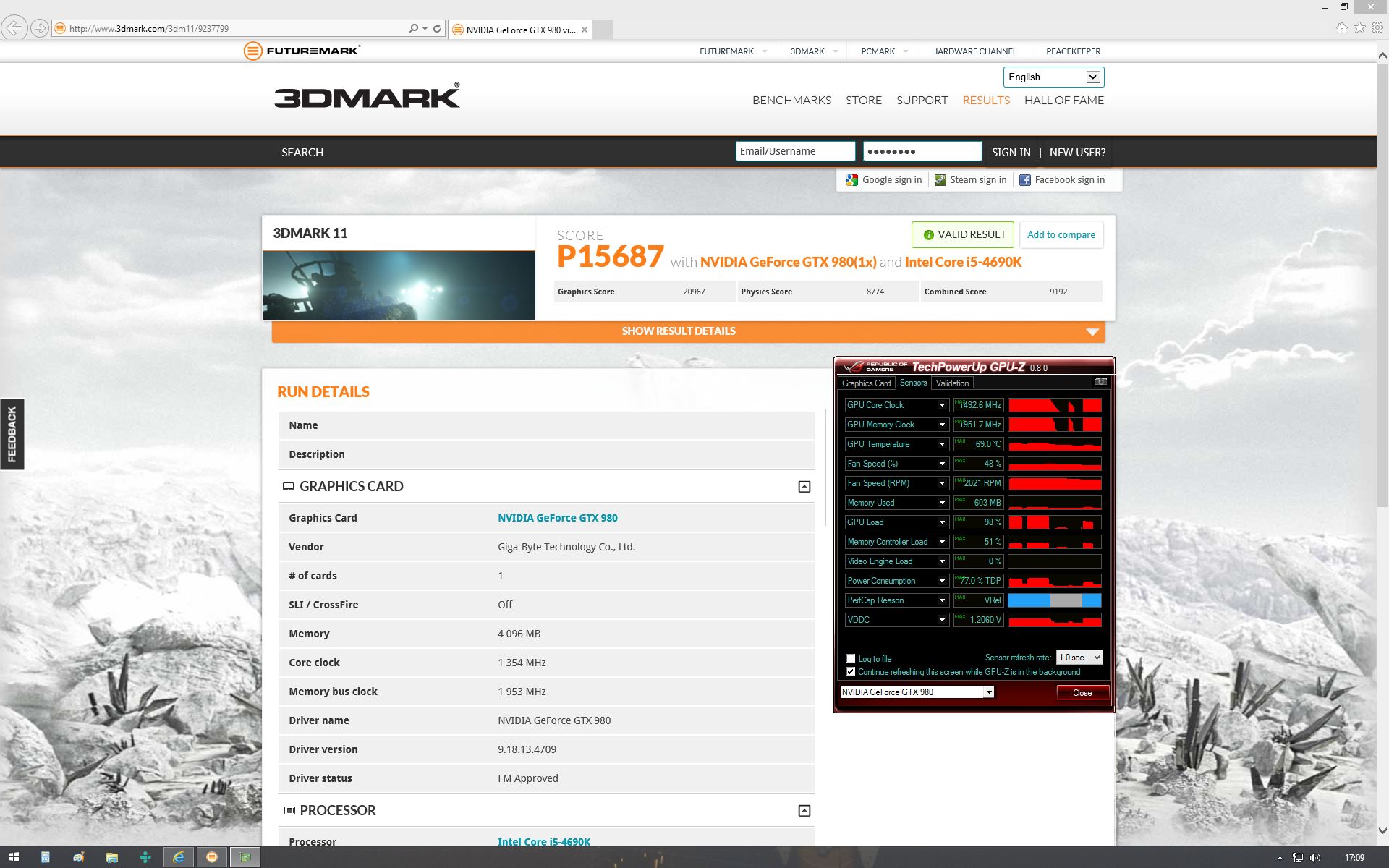Switch to GPU-Z Graphics Card tab
The width and height of the screenshot is (1389, 868).
866,383
